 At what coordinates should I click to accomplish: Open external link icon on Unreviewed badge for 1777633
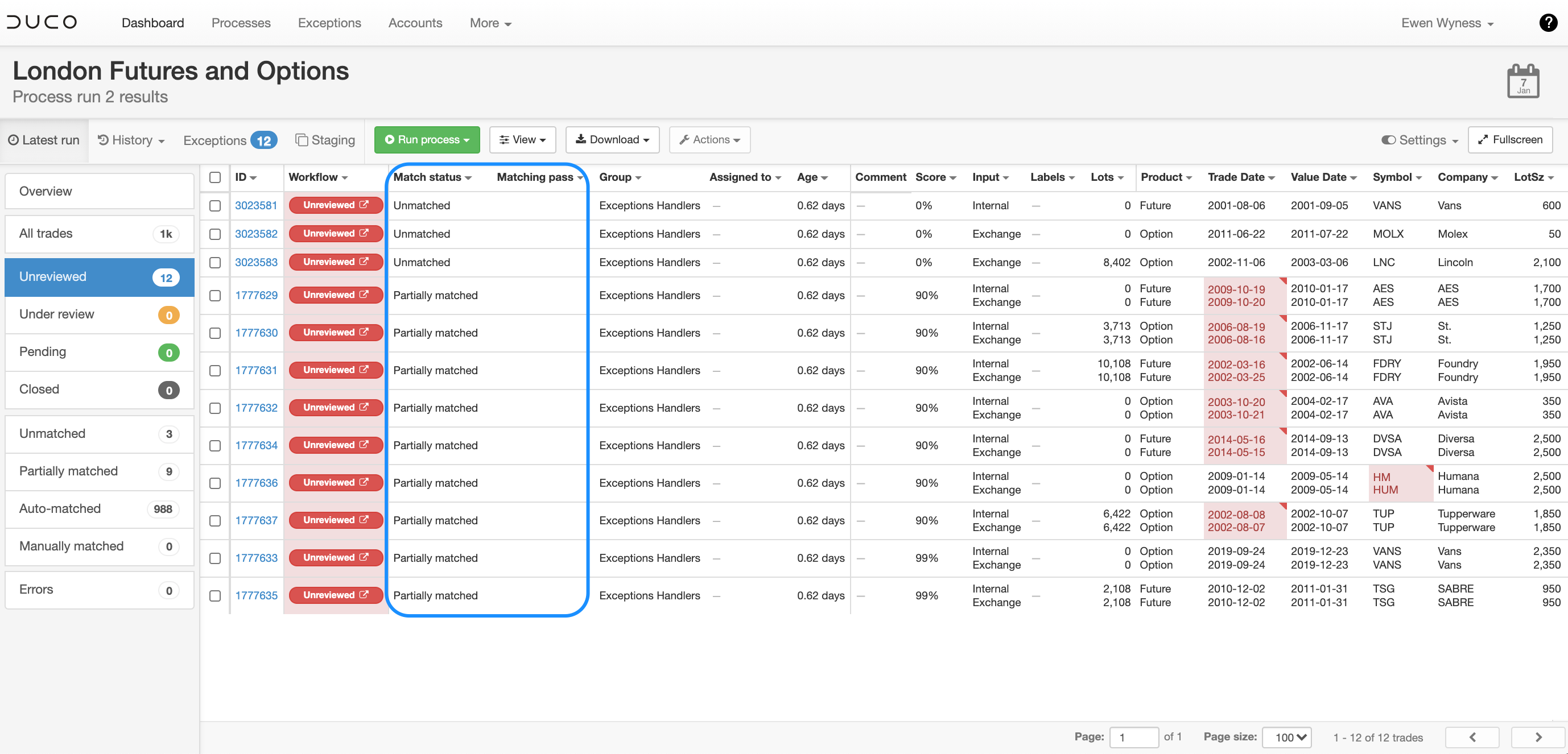point(364,557)
